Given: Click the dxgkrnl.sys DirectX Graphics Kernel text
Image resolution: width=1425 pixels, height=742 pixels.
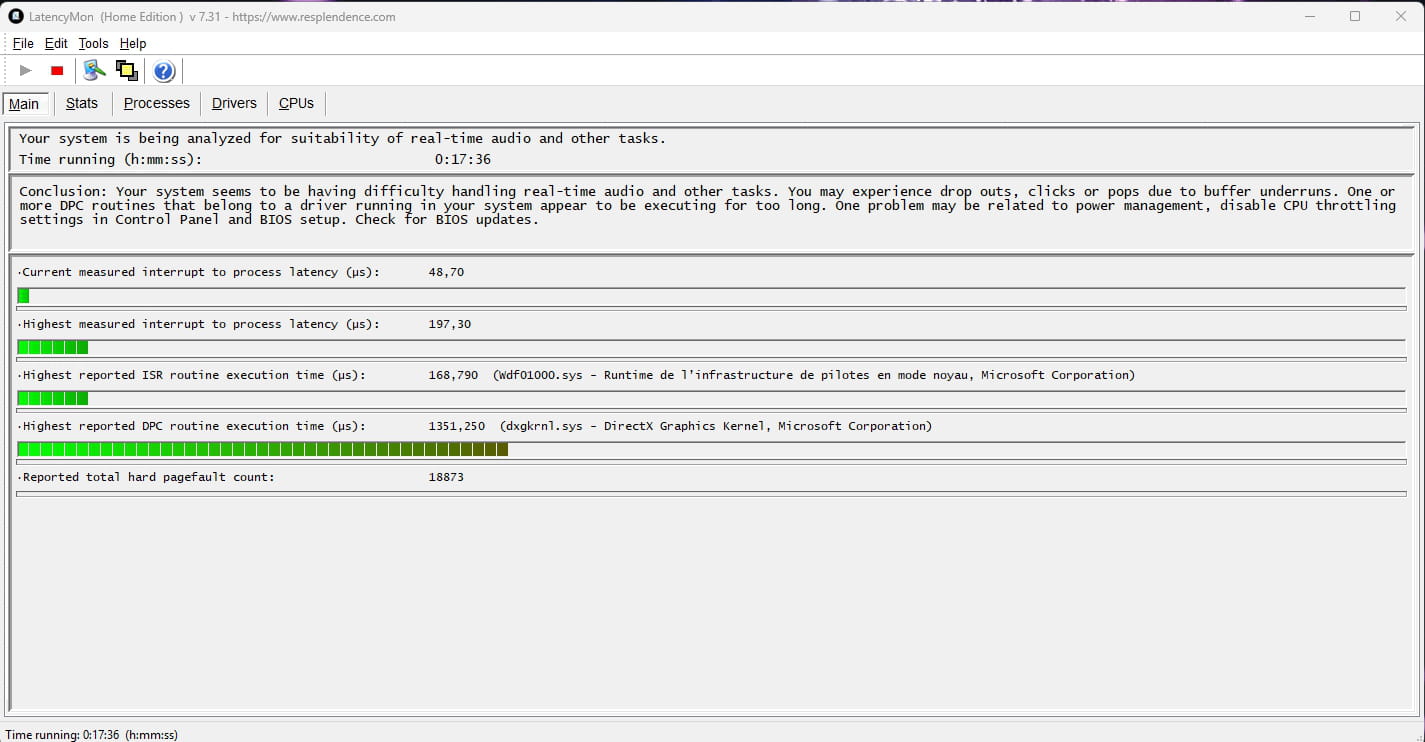Looking at the screenshot, I should (x=716, y=426).
